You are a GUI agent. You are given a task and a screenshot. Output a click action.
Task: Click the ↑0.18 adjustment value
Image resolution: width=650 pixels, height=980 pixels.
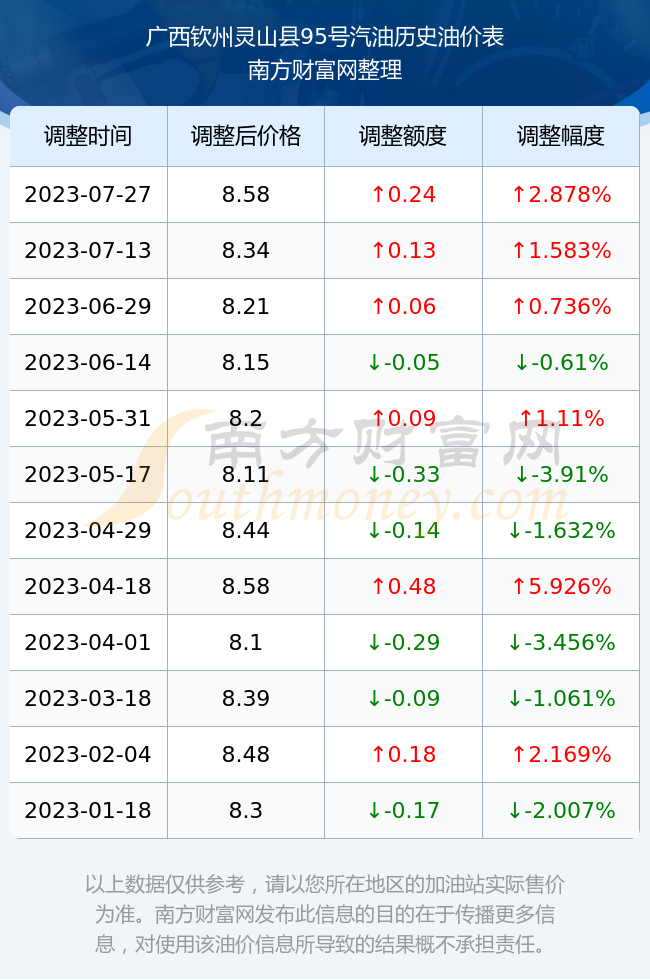(x=403, y=754)
